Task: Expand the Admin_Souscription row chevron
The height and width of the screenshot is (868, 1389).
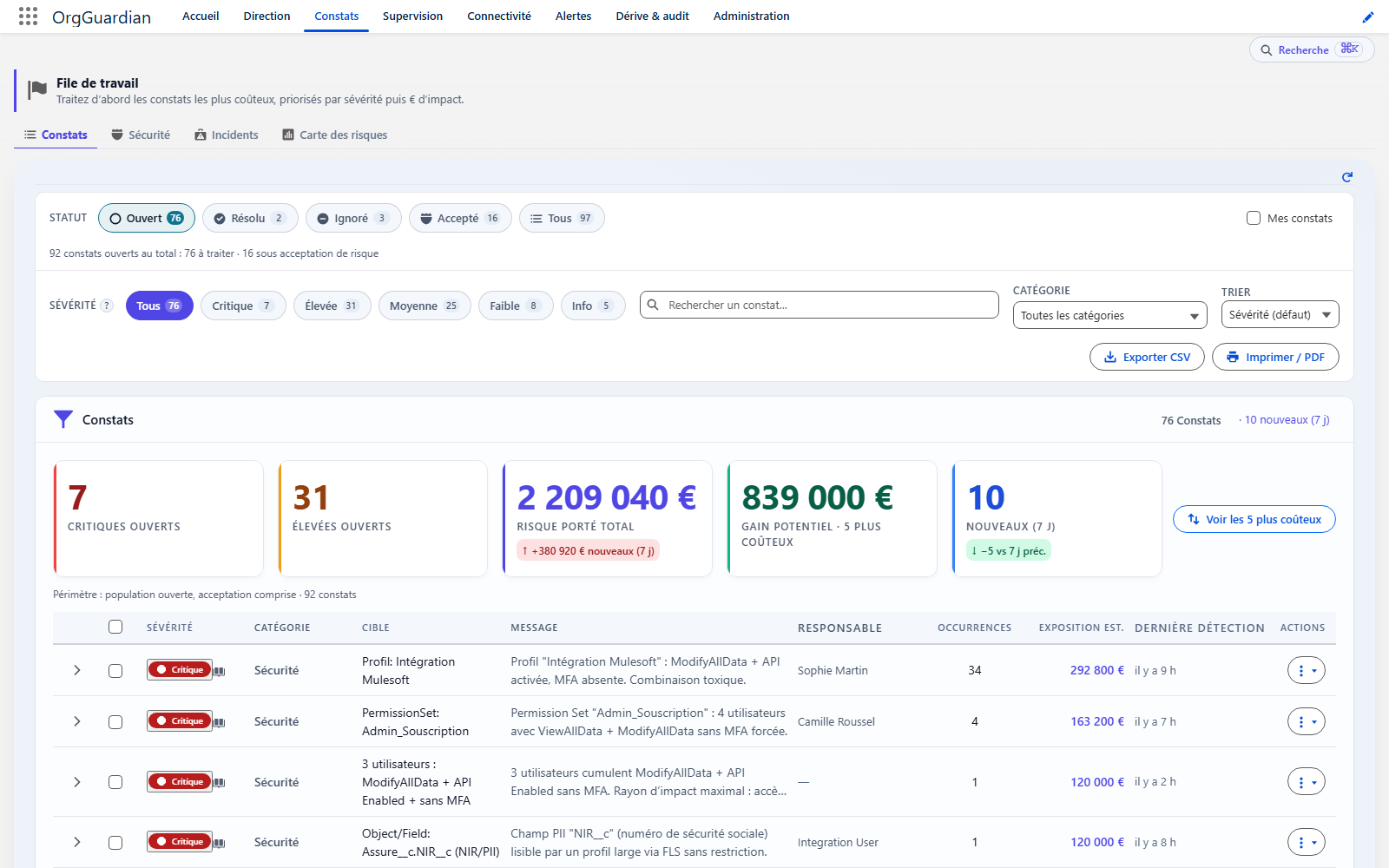Action: tap(77, 721)
